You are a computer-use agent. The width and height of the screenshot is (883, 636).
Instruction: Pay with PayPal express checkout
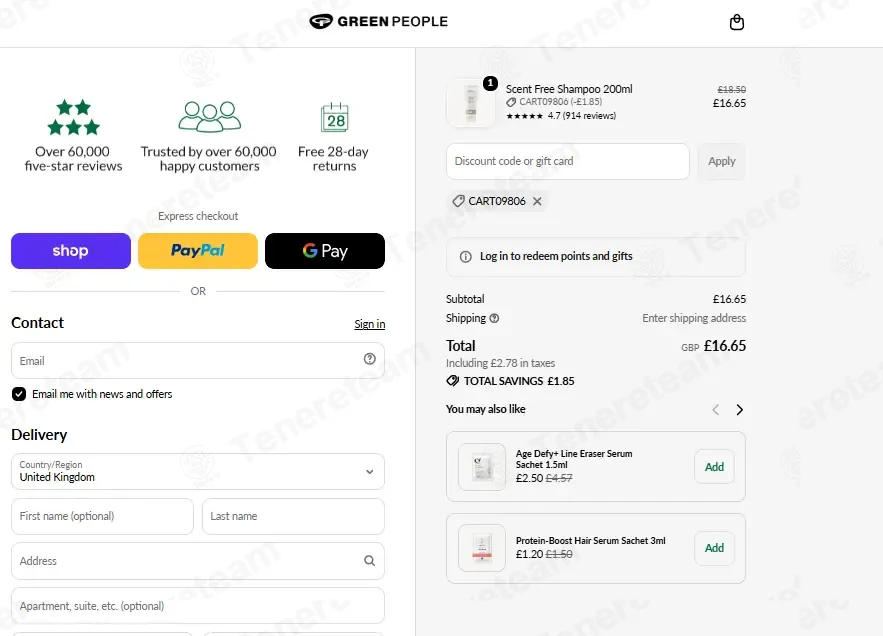(198, 251)
